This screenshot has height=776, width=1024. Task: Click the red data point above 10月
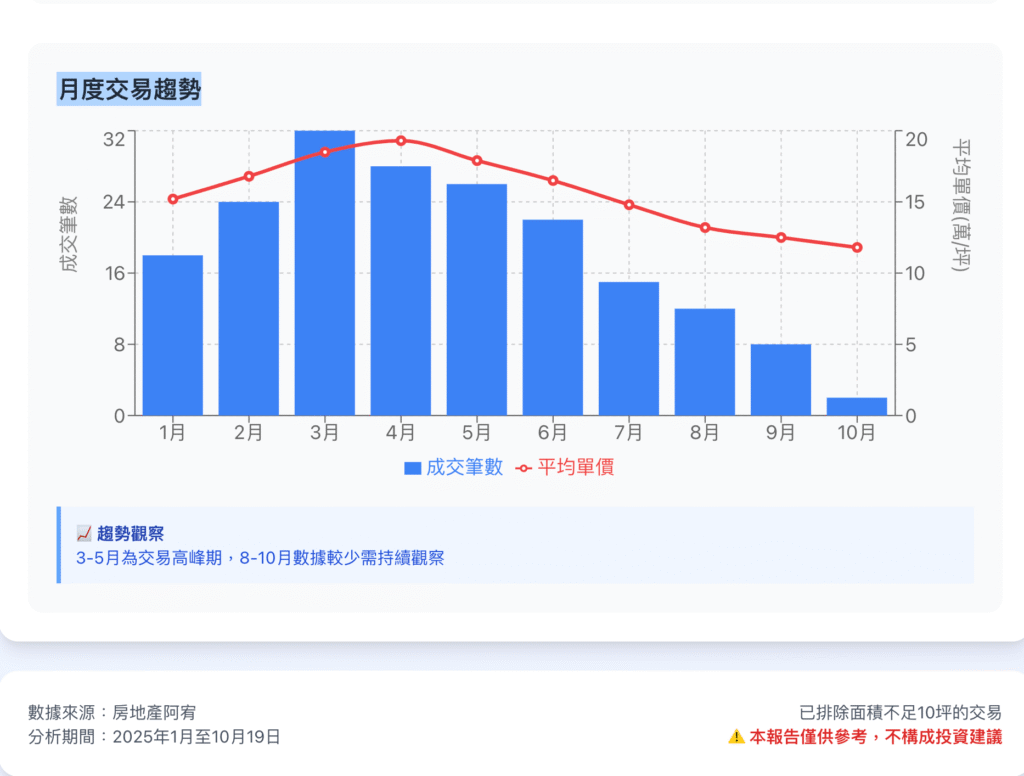(857, 247)
